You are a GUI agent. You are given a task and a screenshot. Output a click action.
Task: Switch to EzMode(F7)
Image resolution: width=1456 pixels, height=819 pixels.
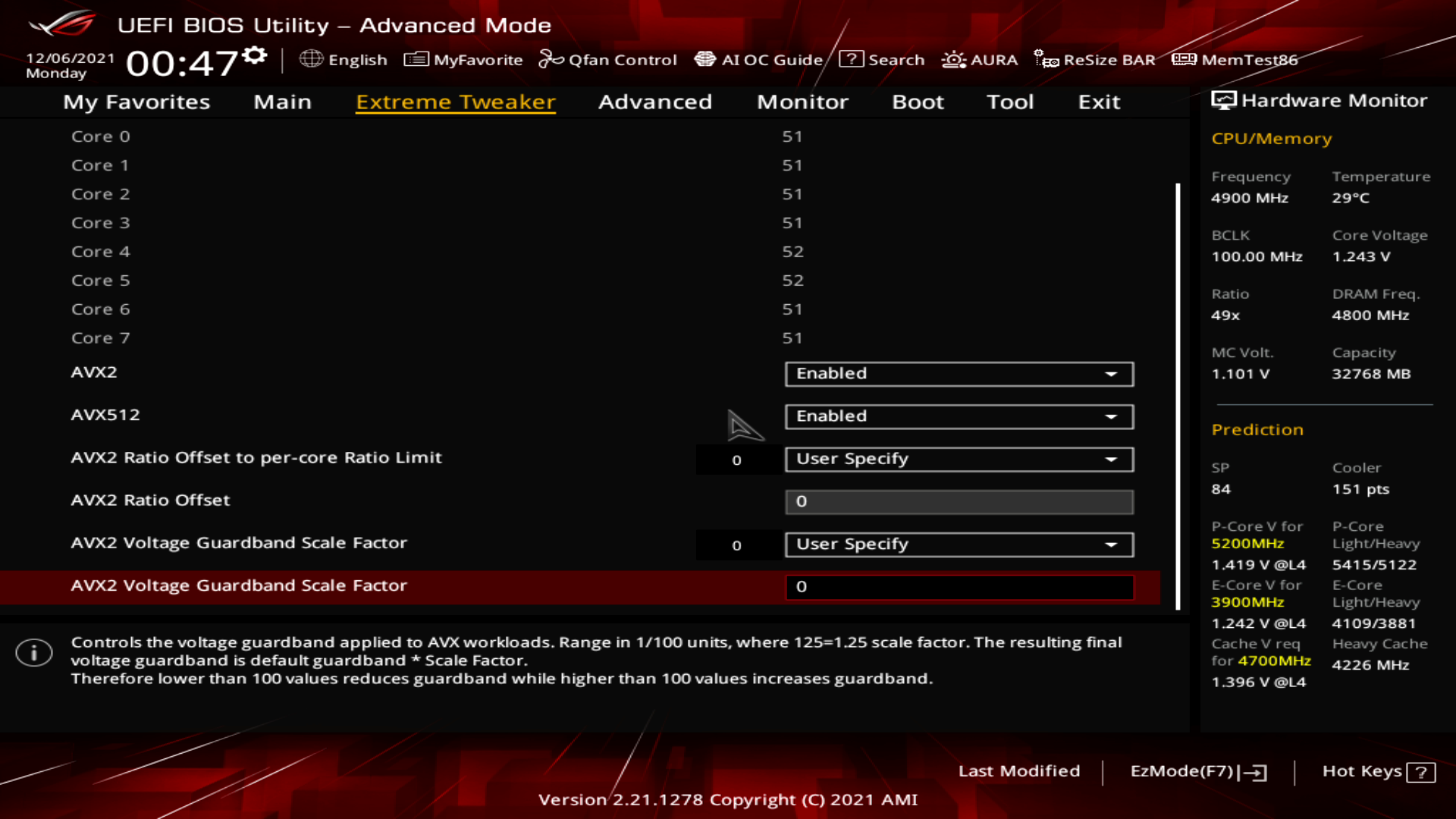[x=1197, y=771]
